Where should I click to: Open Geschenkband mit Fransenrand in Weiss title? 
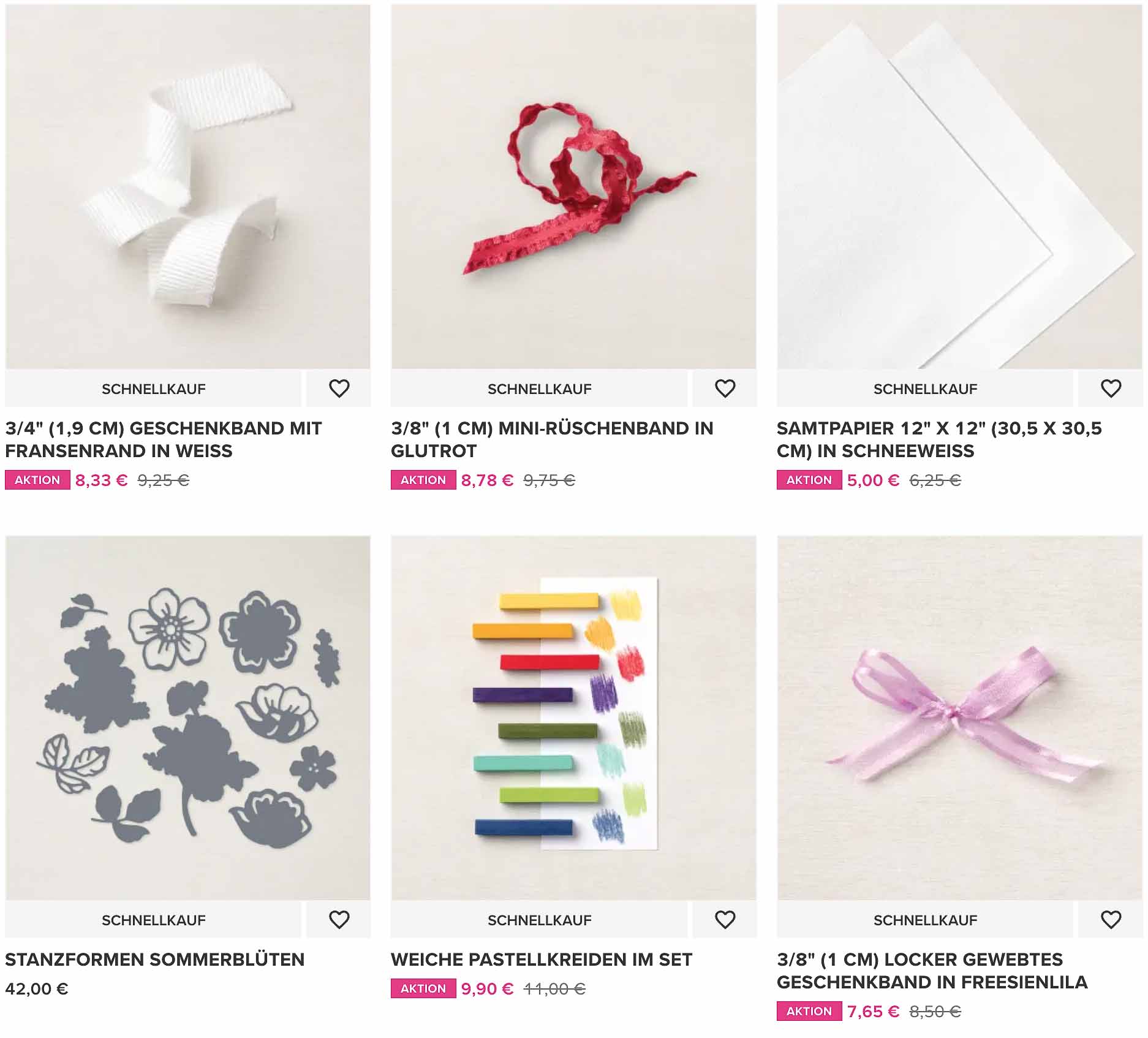[164, 439]
